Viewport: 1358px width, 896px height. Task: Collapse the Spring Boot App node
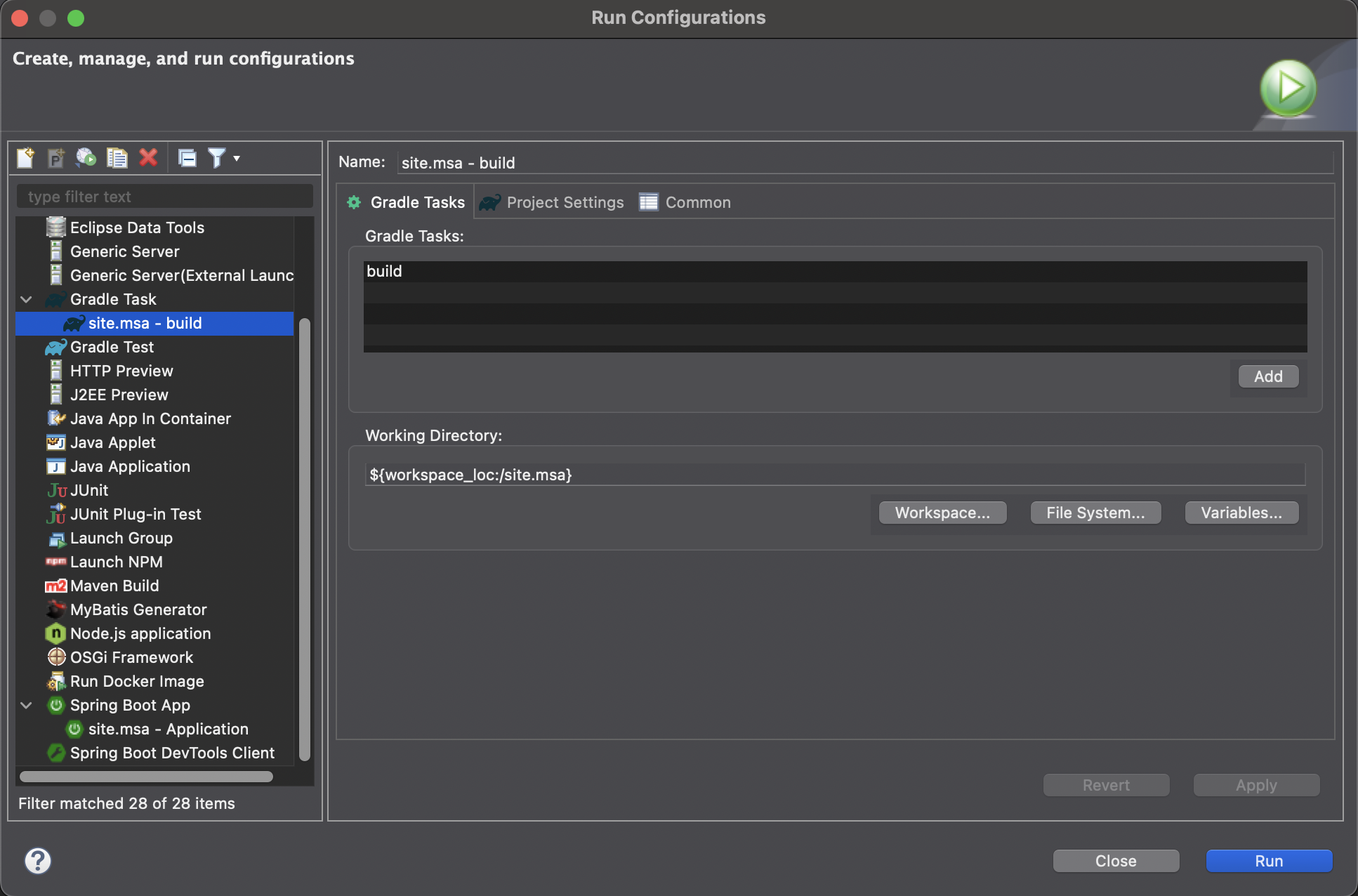point(27,706)
